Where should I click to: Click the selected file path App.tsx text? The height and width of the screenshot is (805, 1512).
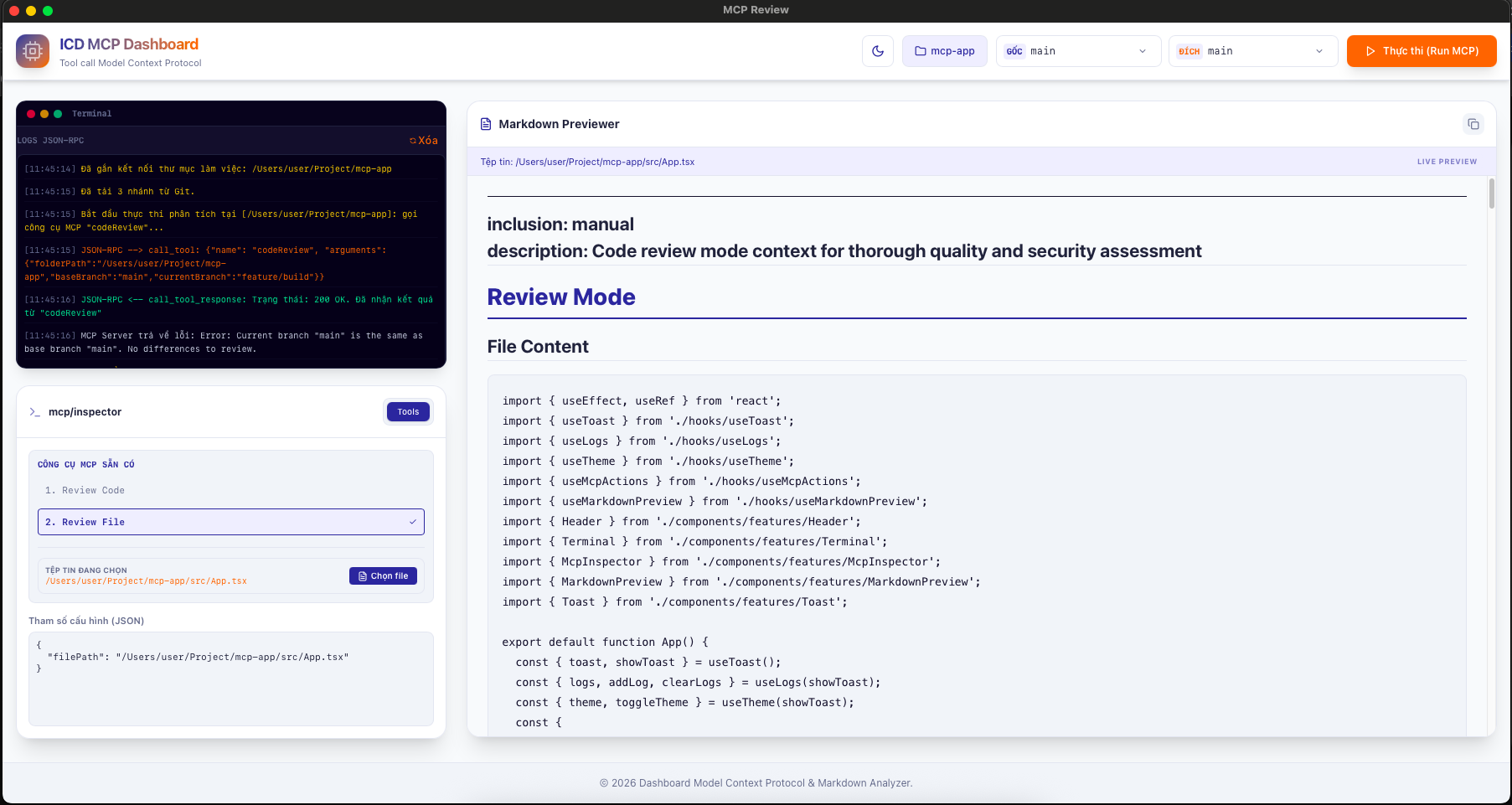pos(147,581)
